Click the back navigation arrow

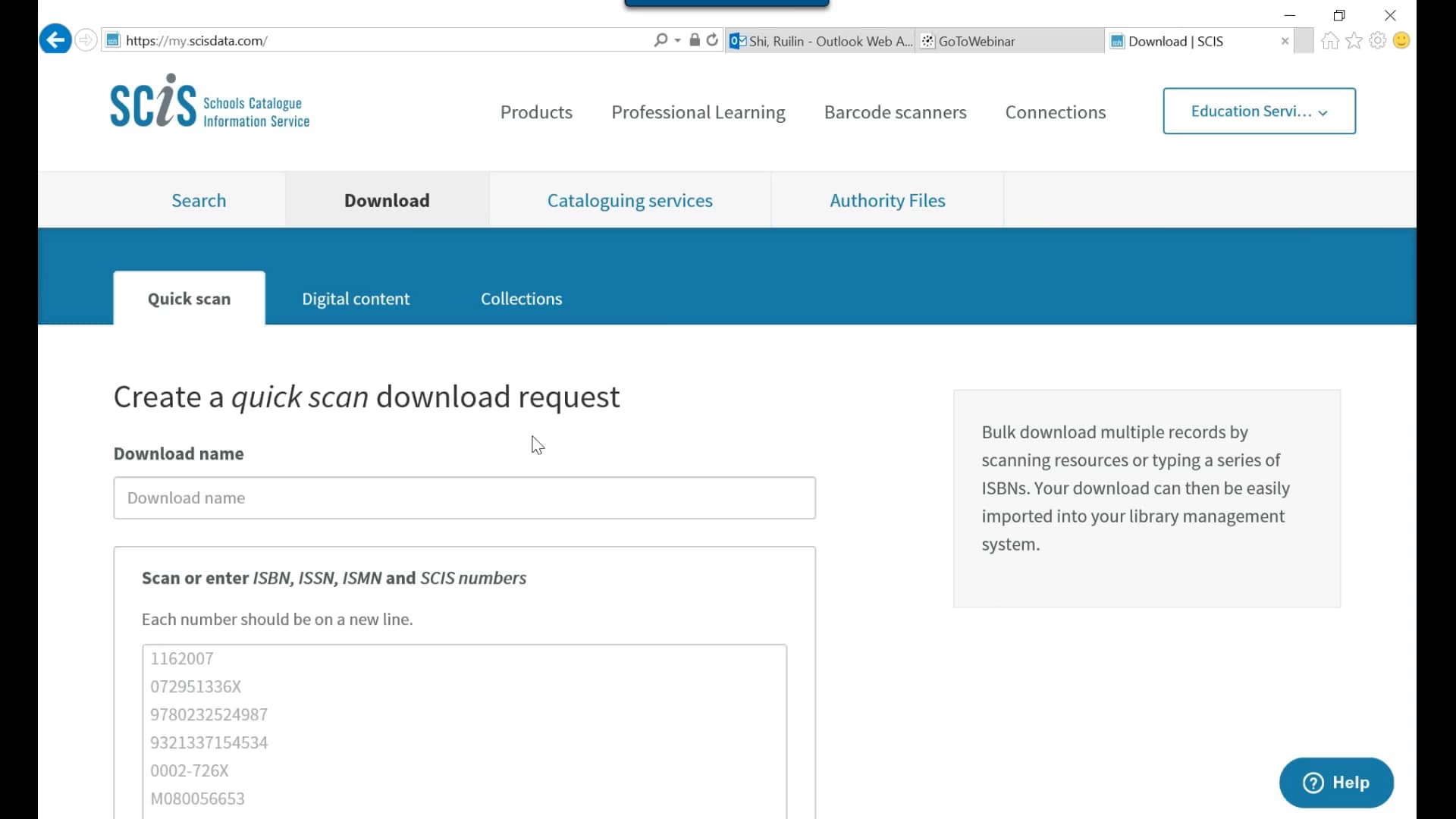[x=54, y=39]
